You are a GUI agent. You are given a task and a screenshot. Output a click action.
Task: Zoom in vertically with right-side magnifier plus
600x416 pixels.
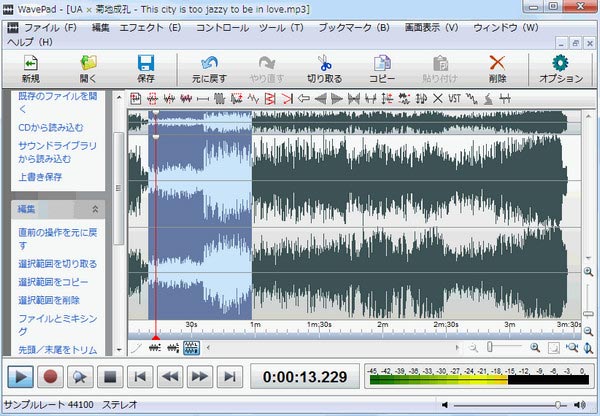point(589,271)
